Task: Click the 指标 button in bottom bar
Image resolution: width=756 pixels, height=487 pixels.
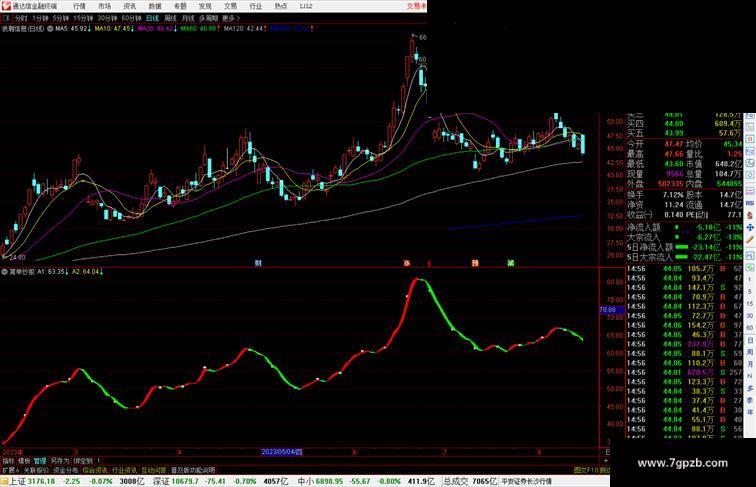Action: tap(8, 461)
